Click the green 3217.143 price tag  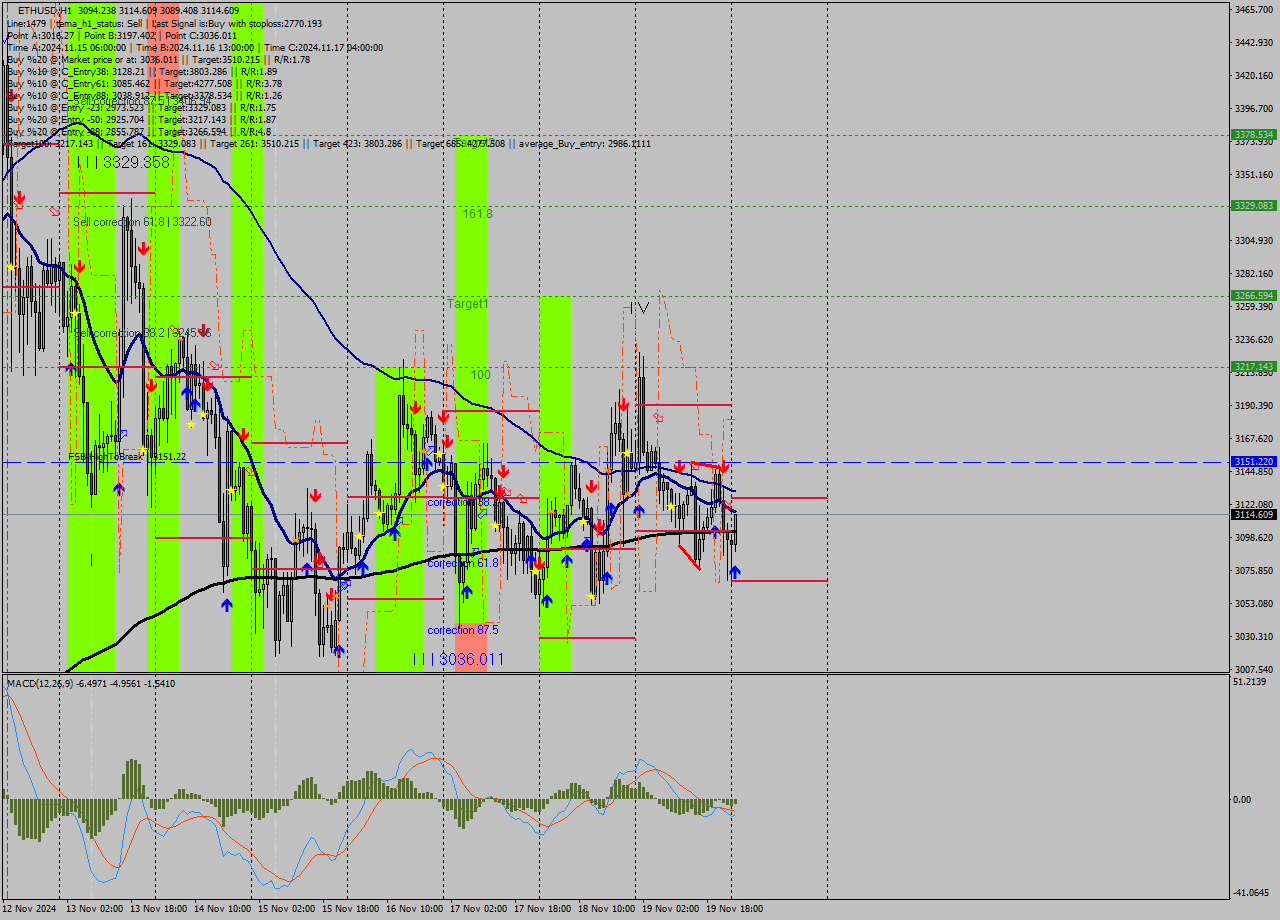pos(1254,367)
